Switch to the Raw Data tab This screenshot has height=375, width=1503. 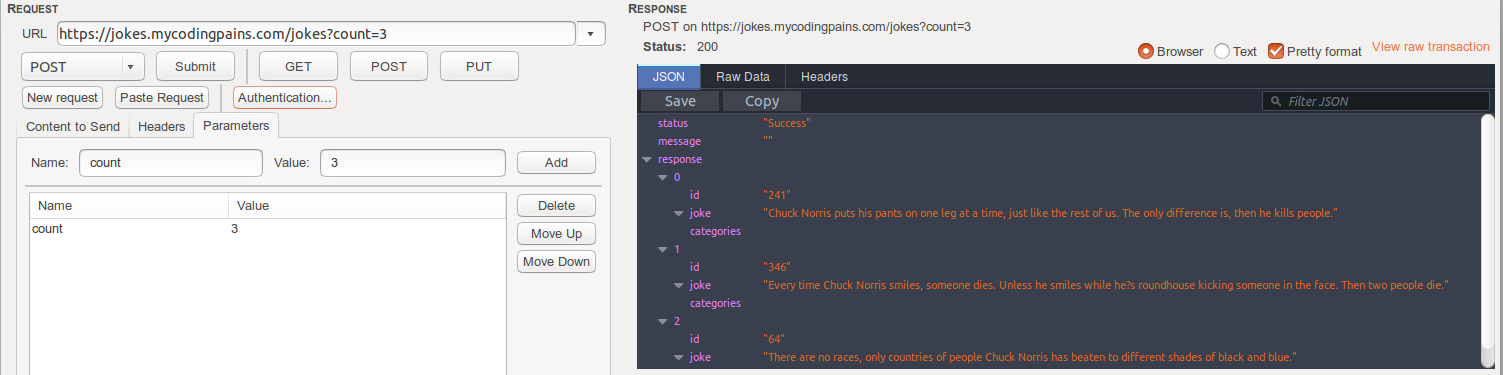(x=743, y=76)
